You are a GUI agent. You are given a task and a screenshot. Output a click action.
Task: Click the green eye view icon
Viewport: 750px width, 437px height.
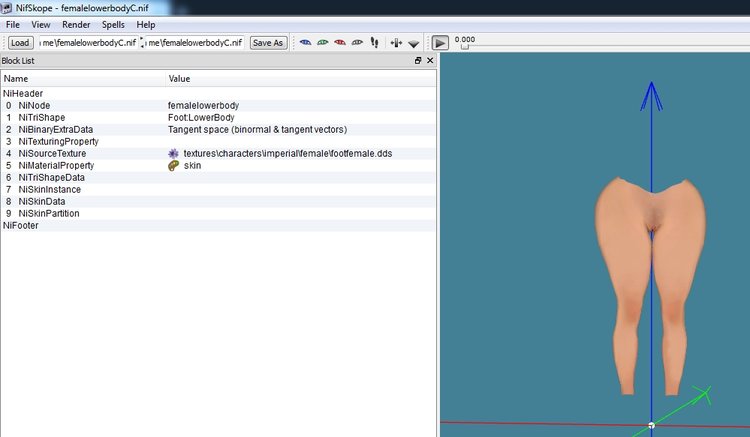pos(323,43)
